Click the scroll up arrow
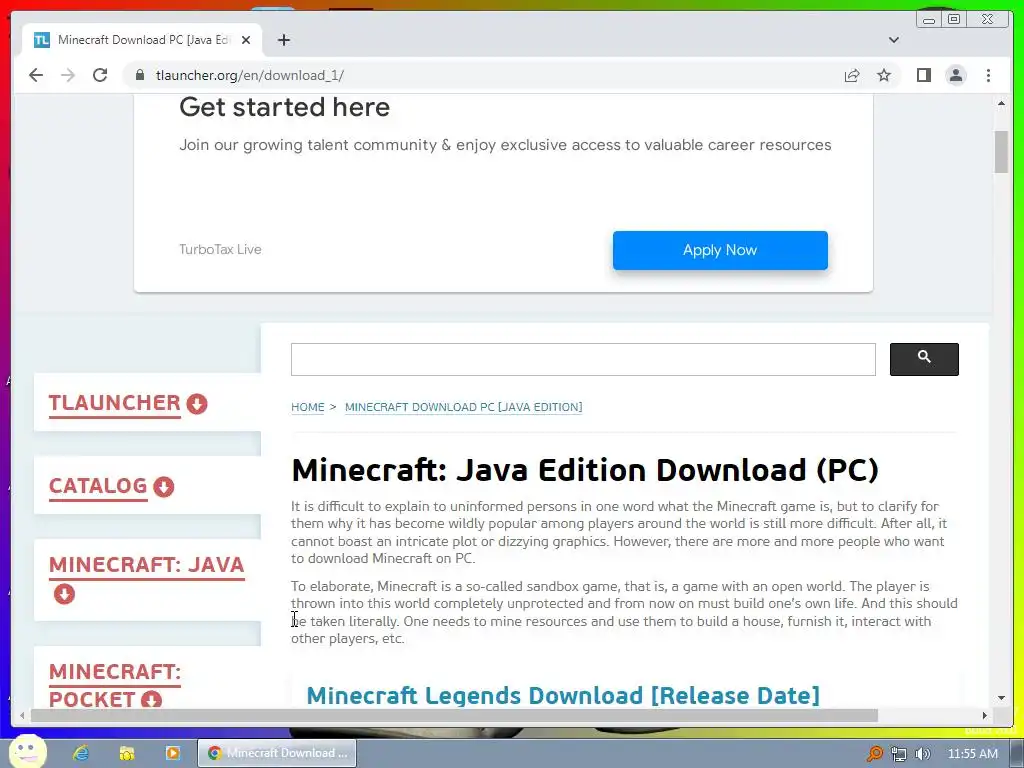The height and width of the screenshot is (768, 1024). 1001,103
